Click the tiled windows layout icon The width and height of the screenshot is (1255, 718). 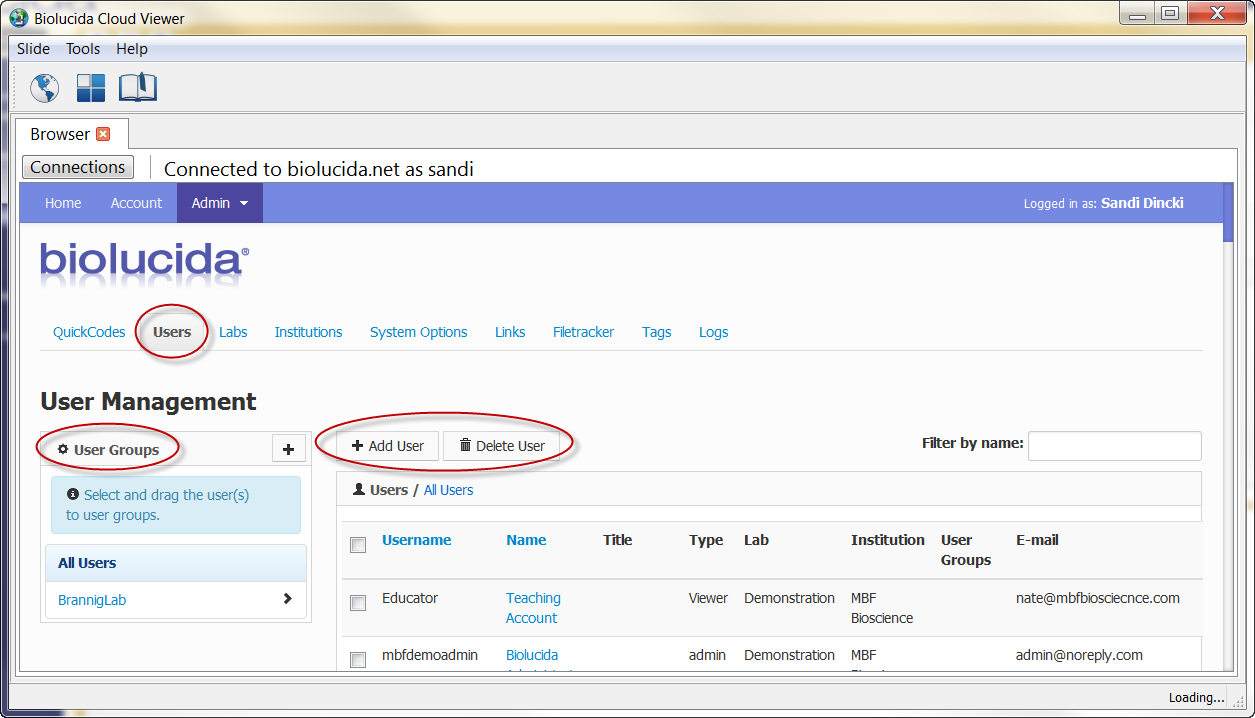[91, 88]
